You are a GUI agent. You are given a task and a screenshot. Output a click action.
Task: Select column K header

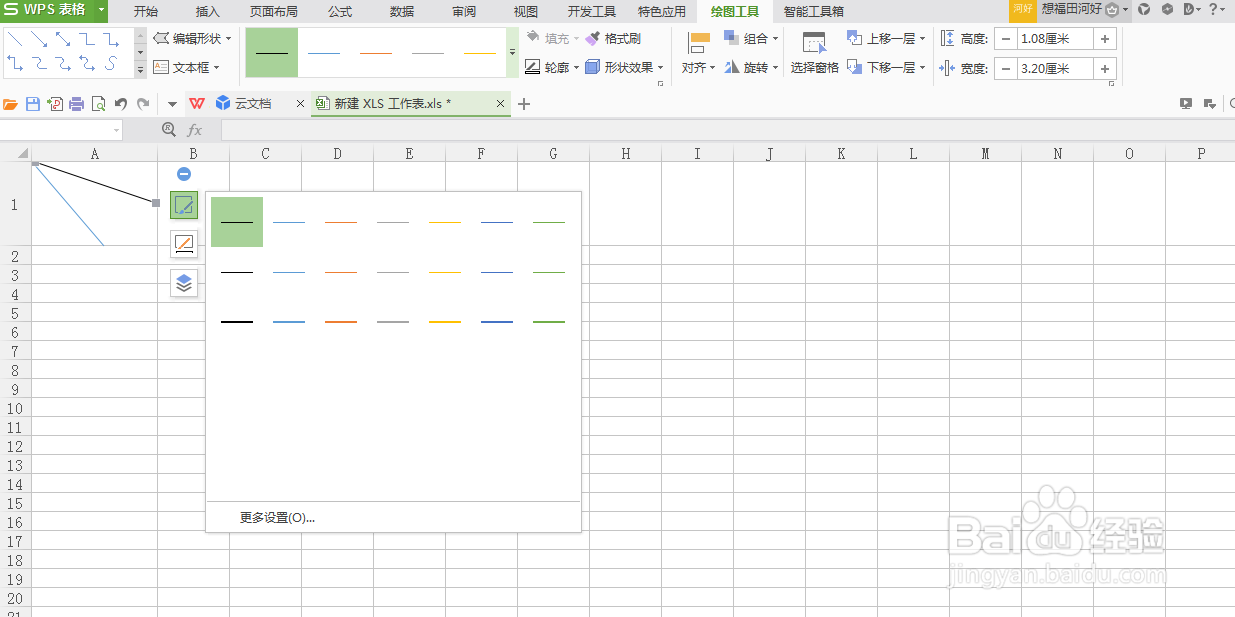tap(841, 154)
